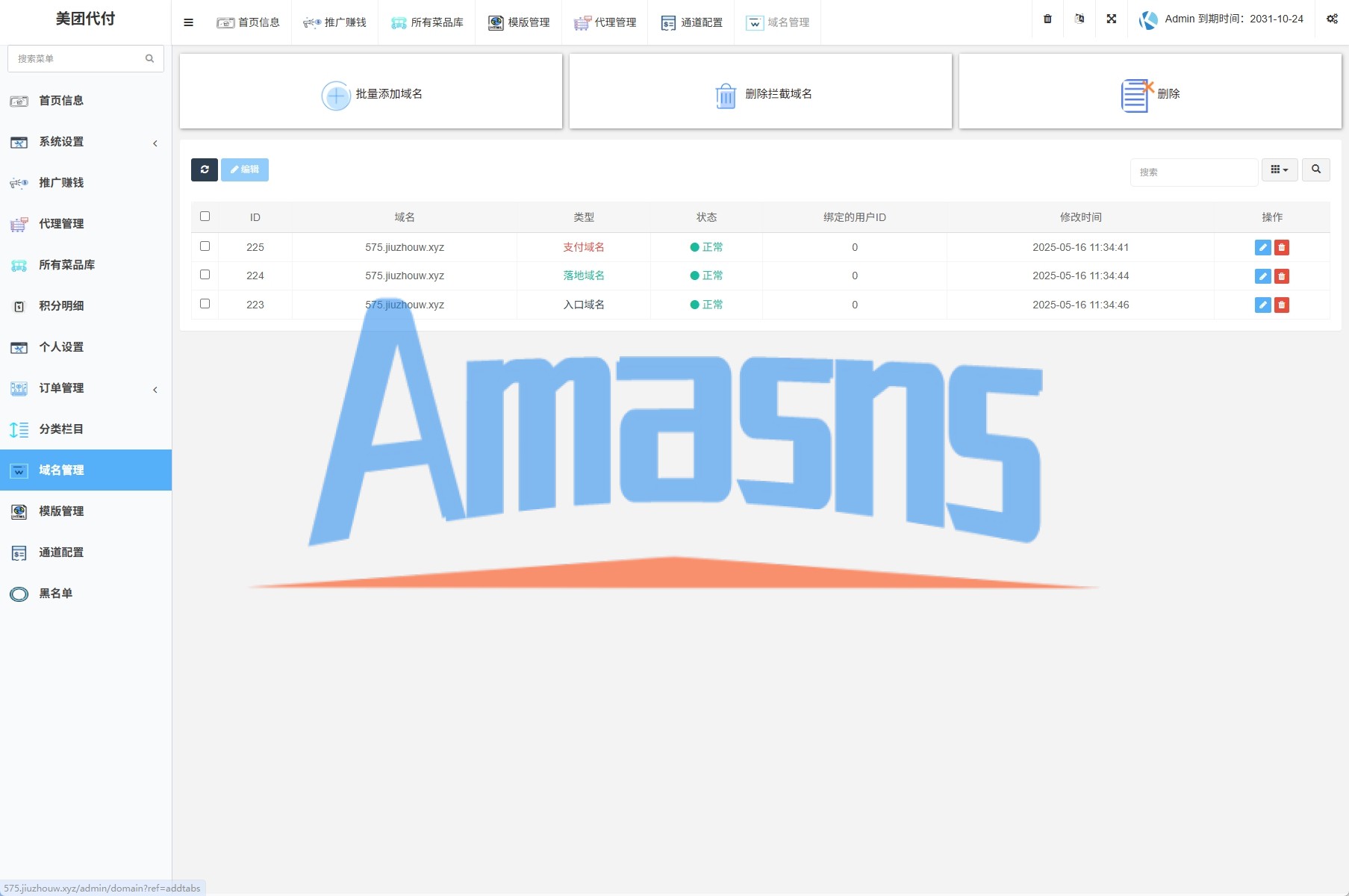
Task: Sort by the ID column header
Action: pyautogui.click(x=255, y=217)
